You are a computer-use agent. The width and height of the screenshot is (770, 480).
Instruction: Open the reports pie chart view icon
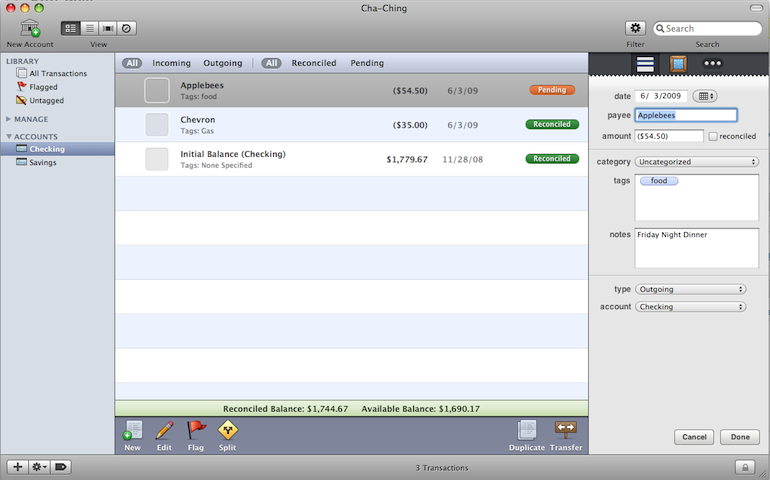pyautogui.click(x=126, y=28)
